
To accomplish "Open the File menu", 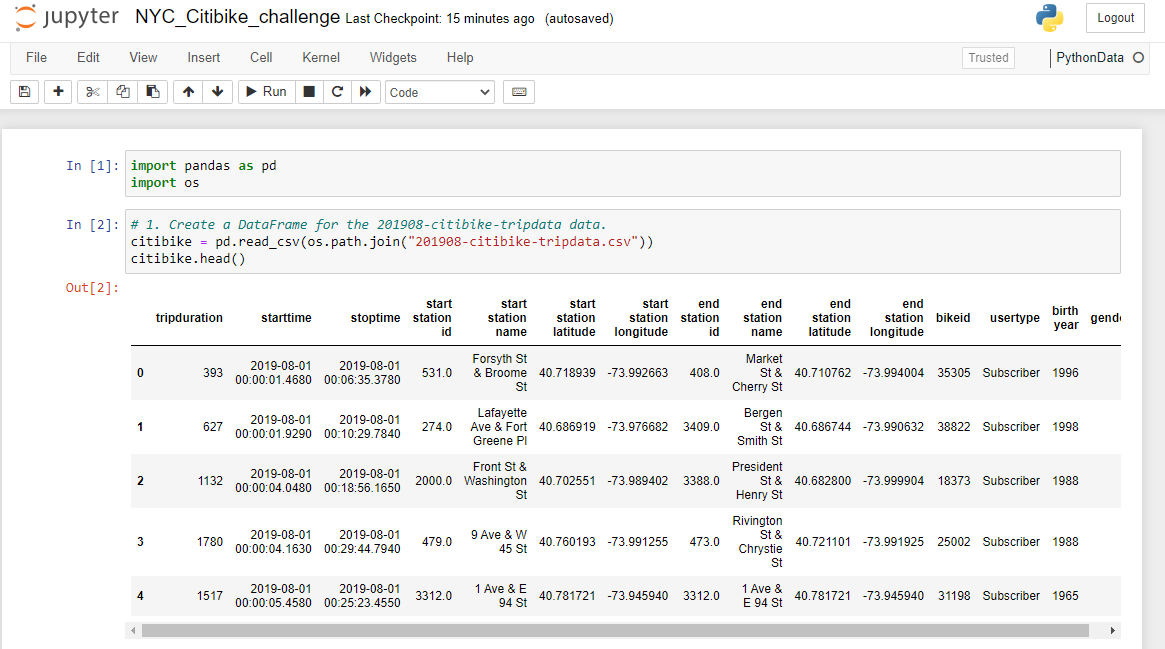I will 36,57.
